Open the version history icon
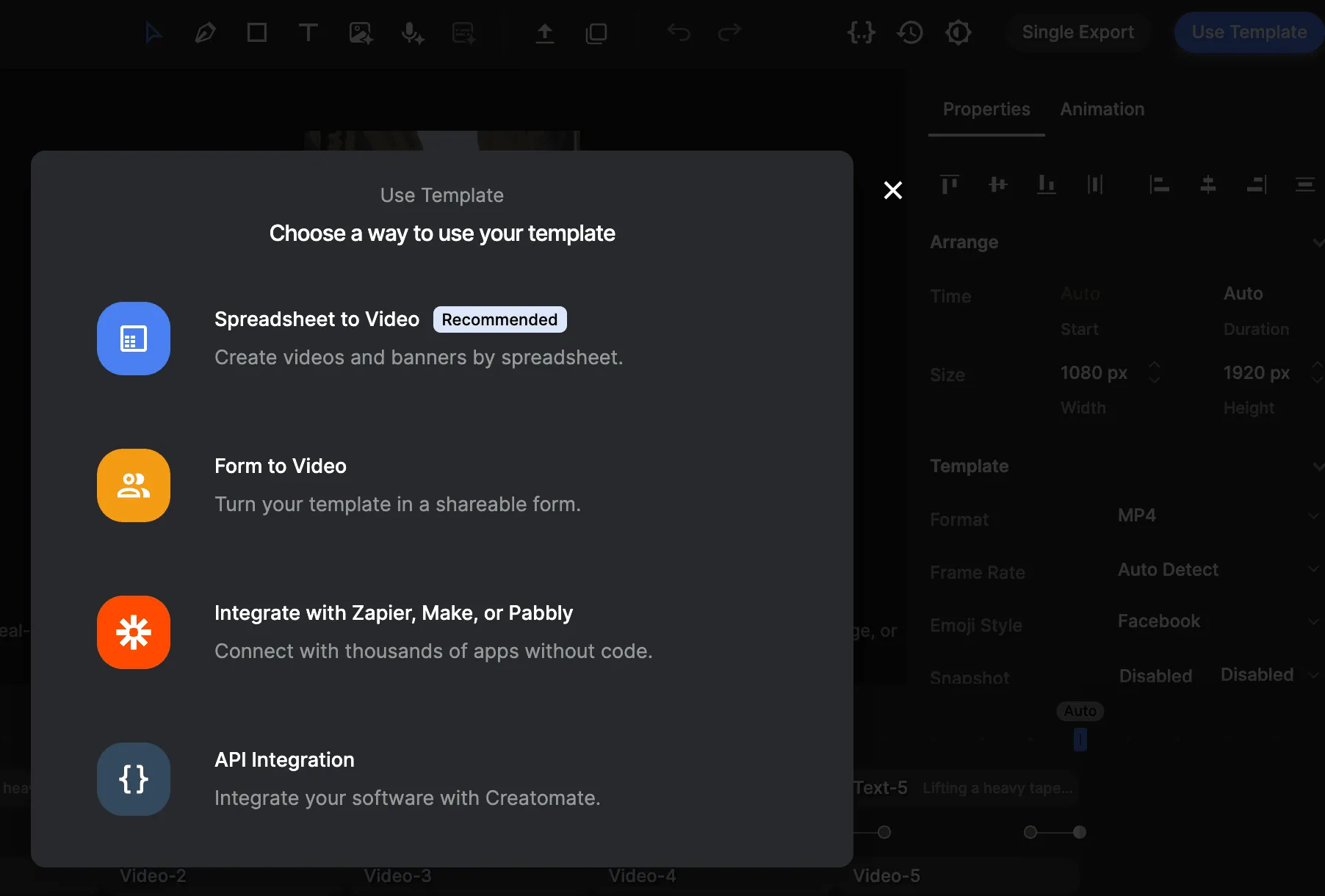The width and height of the screenshot is (1325, 896). coord(909,32)
